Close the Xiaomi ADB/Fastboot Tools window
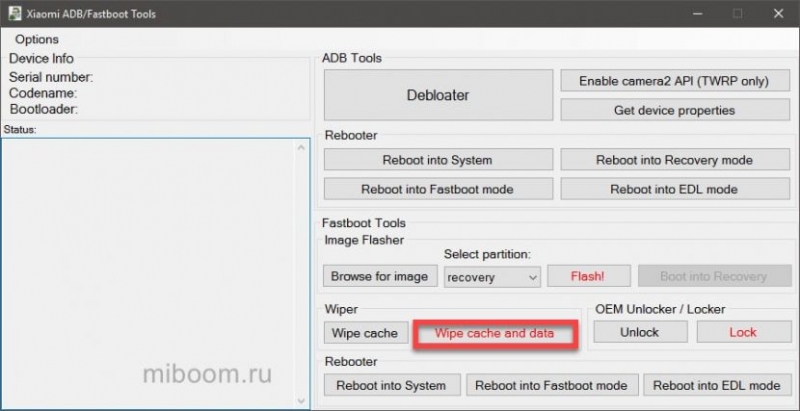The height and width of the screenshot is (411, 800). click(779, 14)
